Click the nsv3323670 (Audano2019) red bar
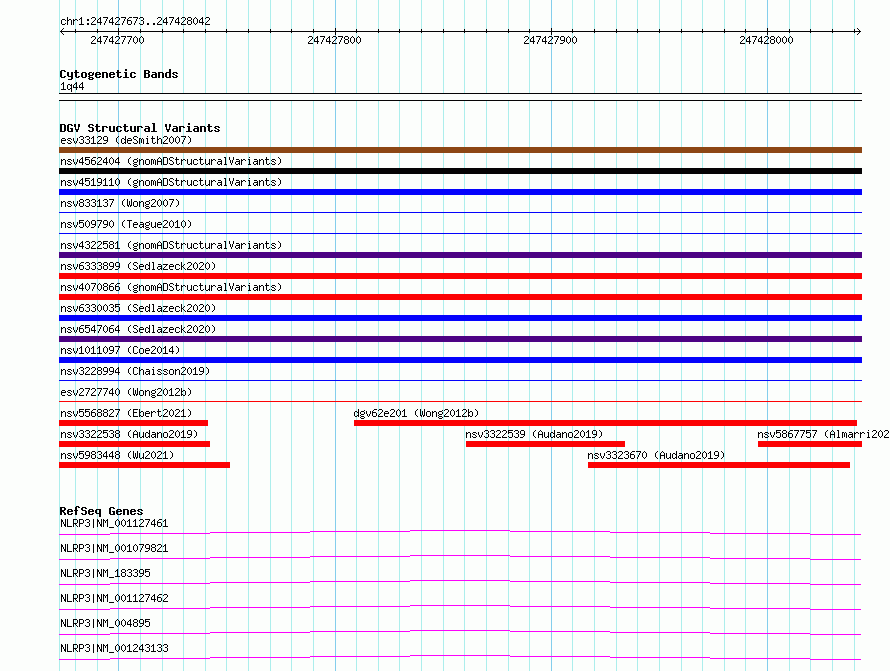Image resolution: width=890 pixels, height=671 pixels. coord(718,465)
